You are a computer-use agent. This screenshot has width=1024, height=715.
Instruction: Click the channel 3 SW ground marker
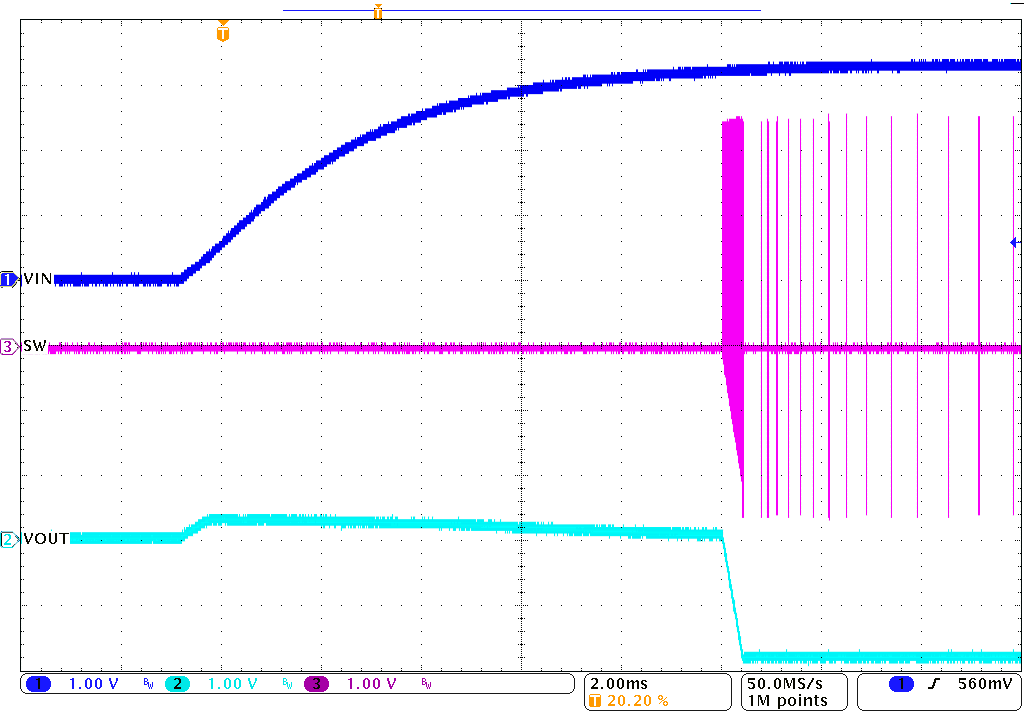pos(10,347)
